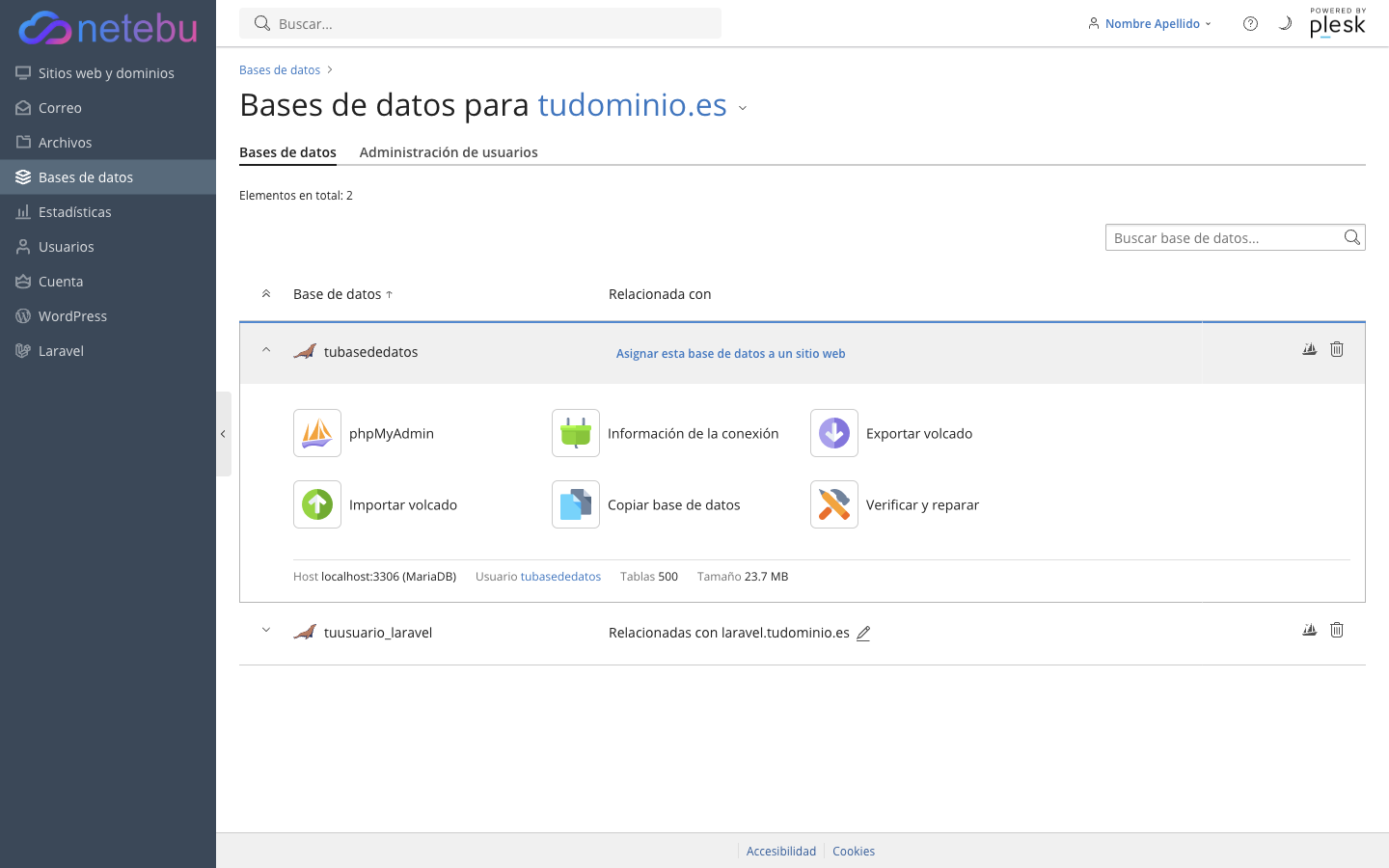Click the Bases de datos breadcrumb link
The image size is (1389, 868).
[280, 69]
